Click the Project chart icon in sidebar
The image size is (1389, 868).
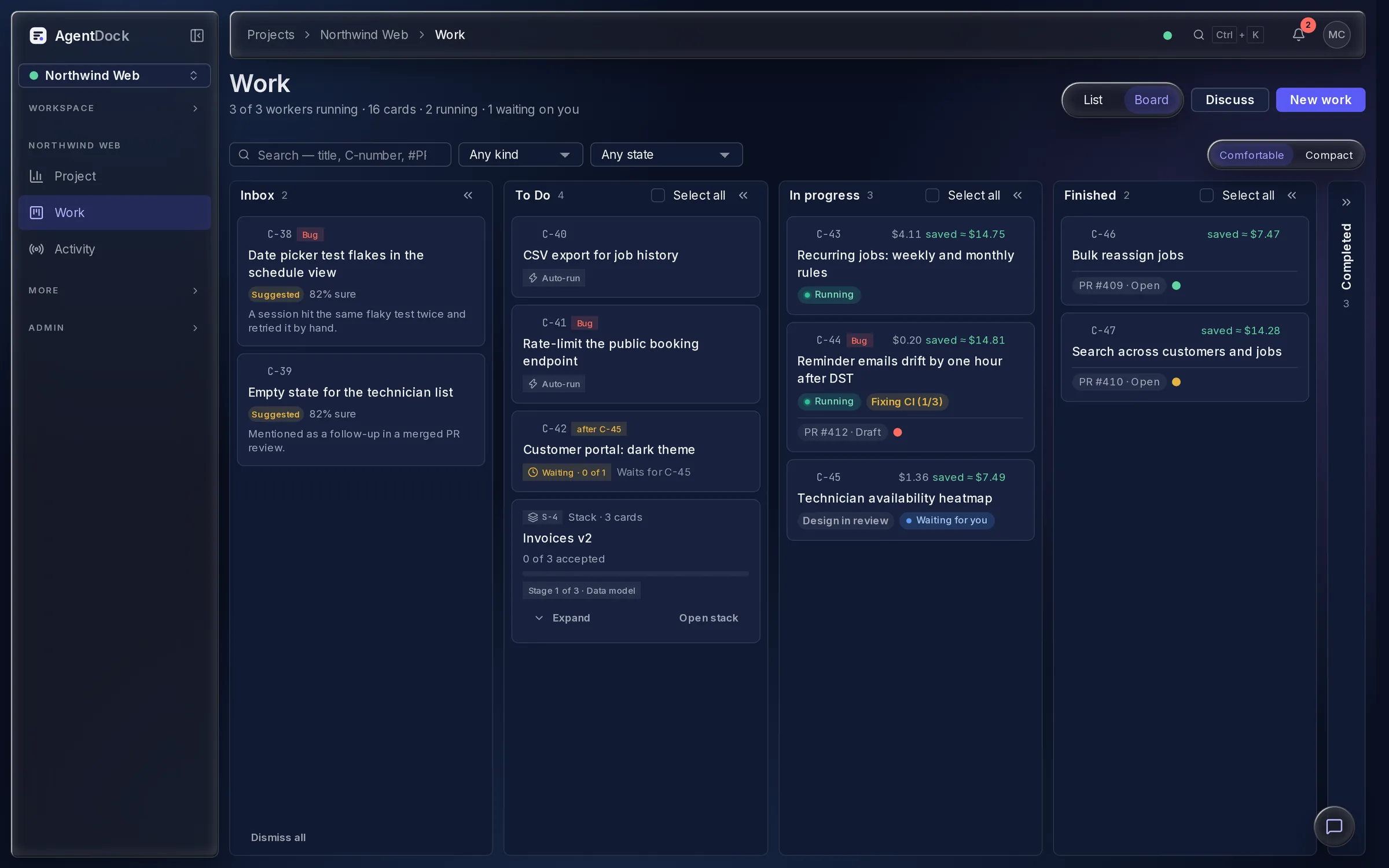point(36,176)
